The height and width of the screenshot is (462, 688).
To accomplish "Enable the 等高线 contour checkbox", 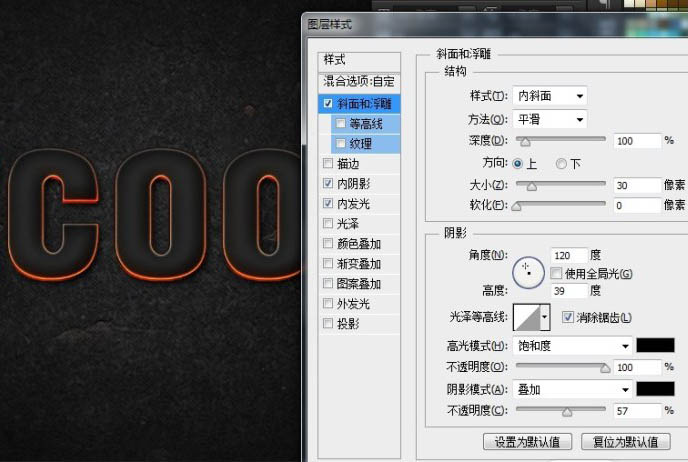I will [342, 124].
